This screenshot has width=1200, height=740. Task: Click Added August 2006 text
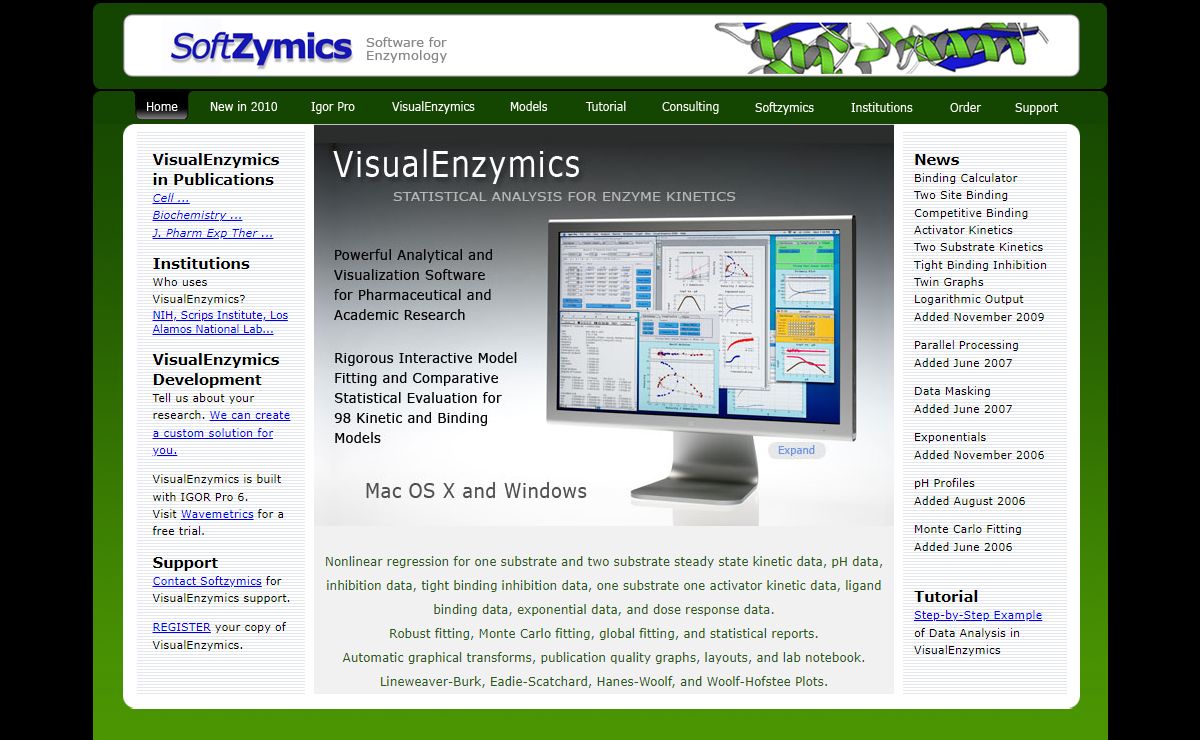970,501
